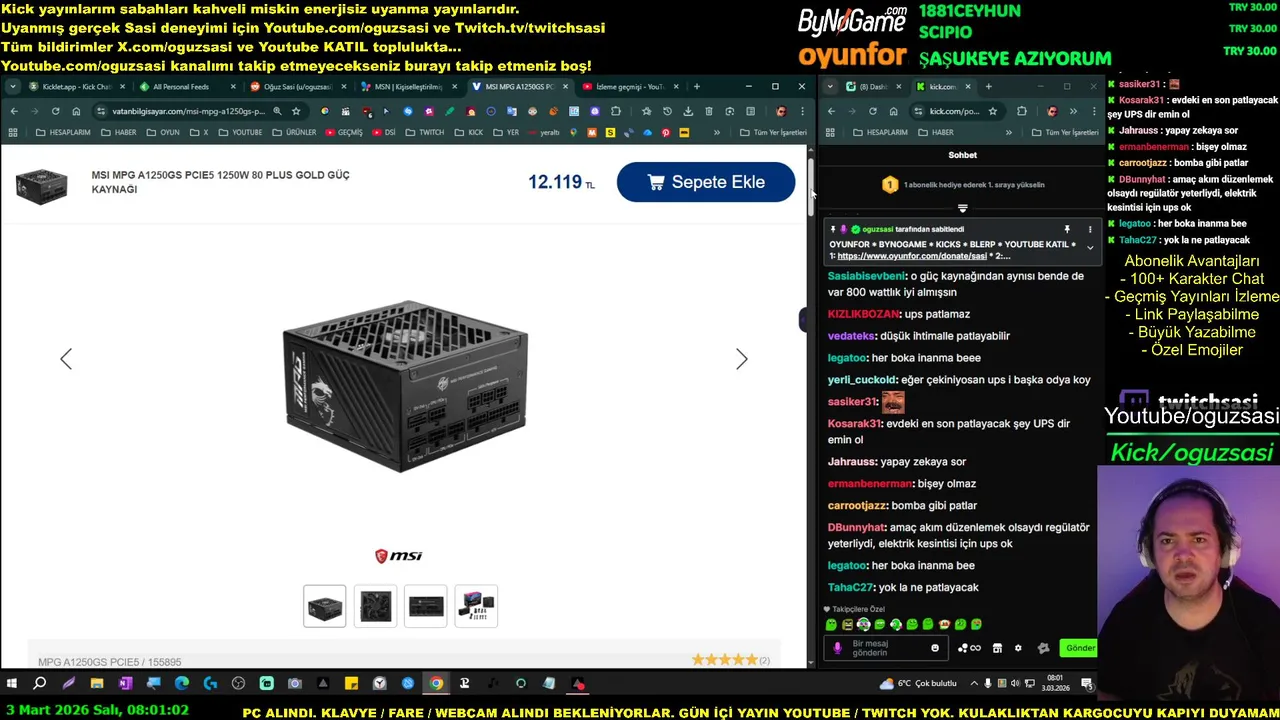This screenshot has width=1280, height=720.
Task: Bookmark the vatanbilgisayar page with star icon
Action: tap(296, 111)
